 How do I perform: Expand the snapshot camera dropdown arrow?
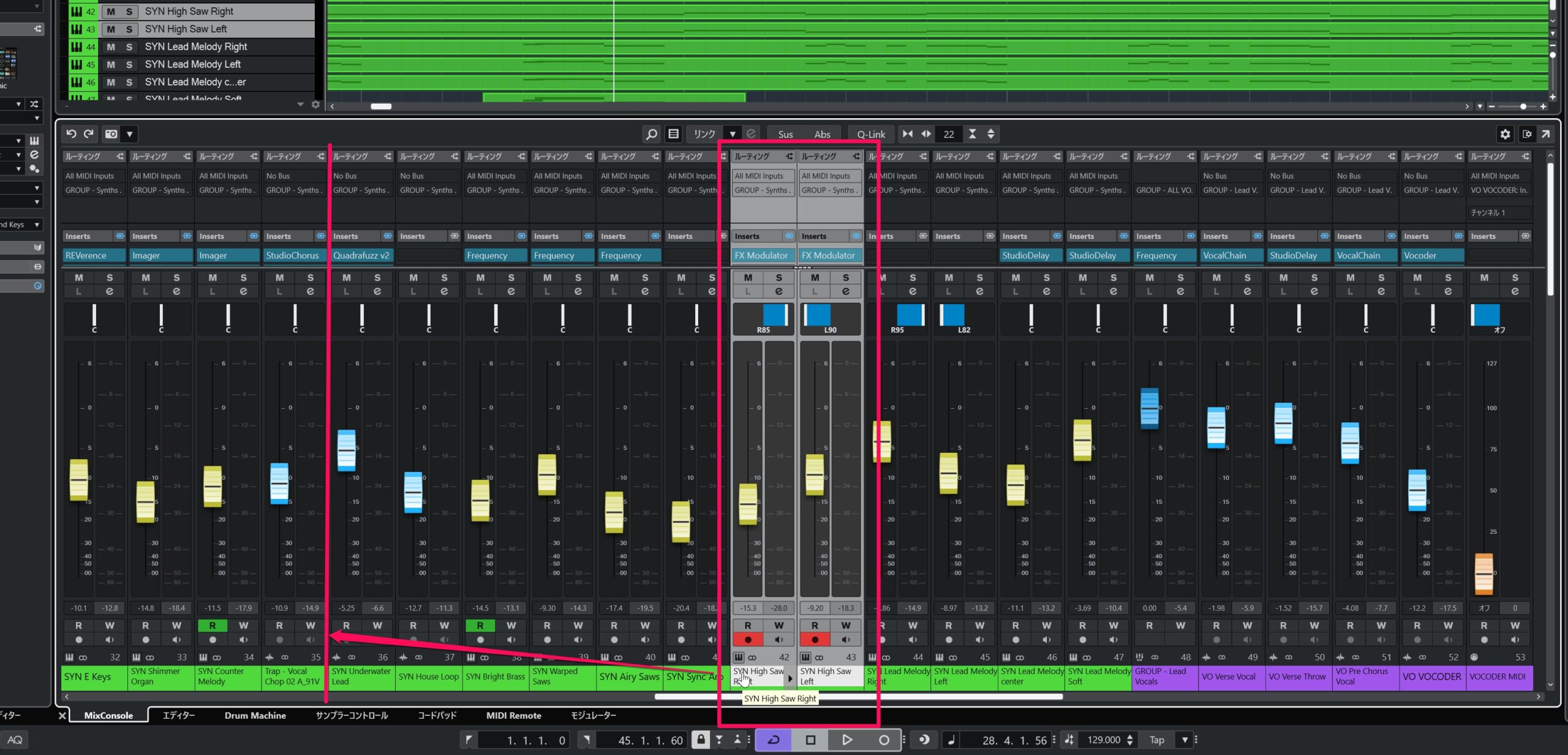[129, 134]
